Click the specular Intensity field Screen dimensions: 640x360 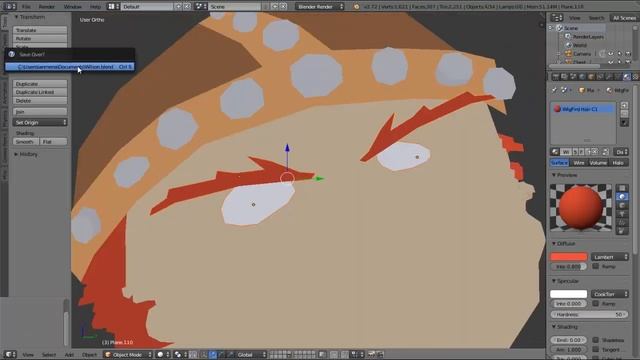click(x=569, y=304)
